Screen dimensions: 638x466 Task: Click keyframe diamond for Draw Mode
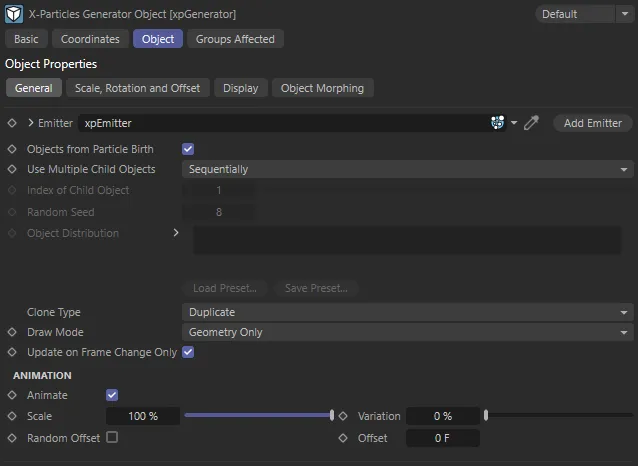(x=12, y=332)
